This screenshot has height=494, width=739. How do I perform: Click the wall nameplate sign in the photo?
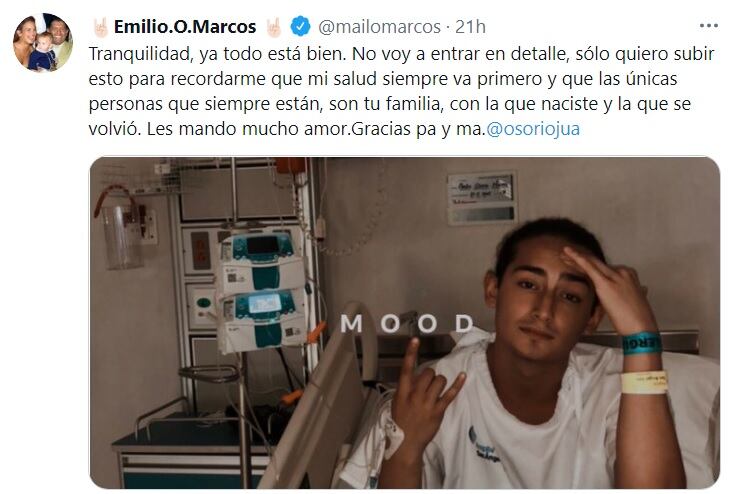482,198
